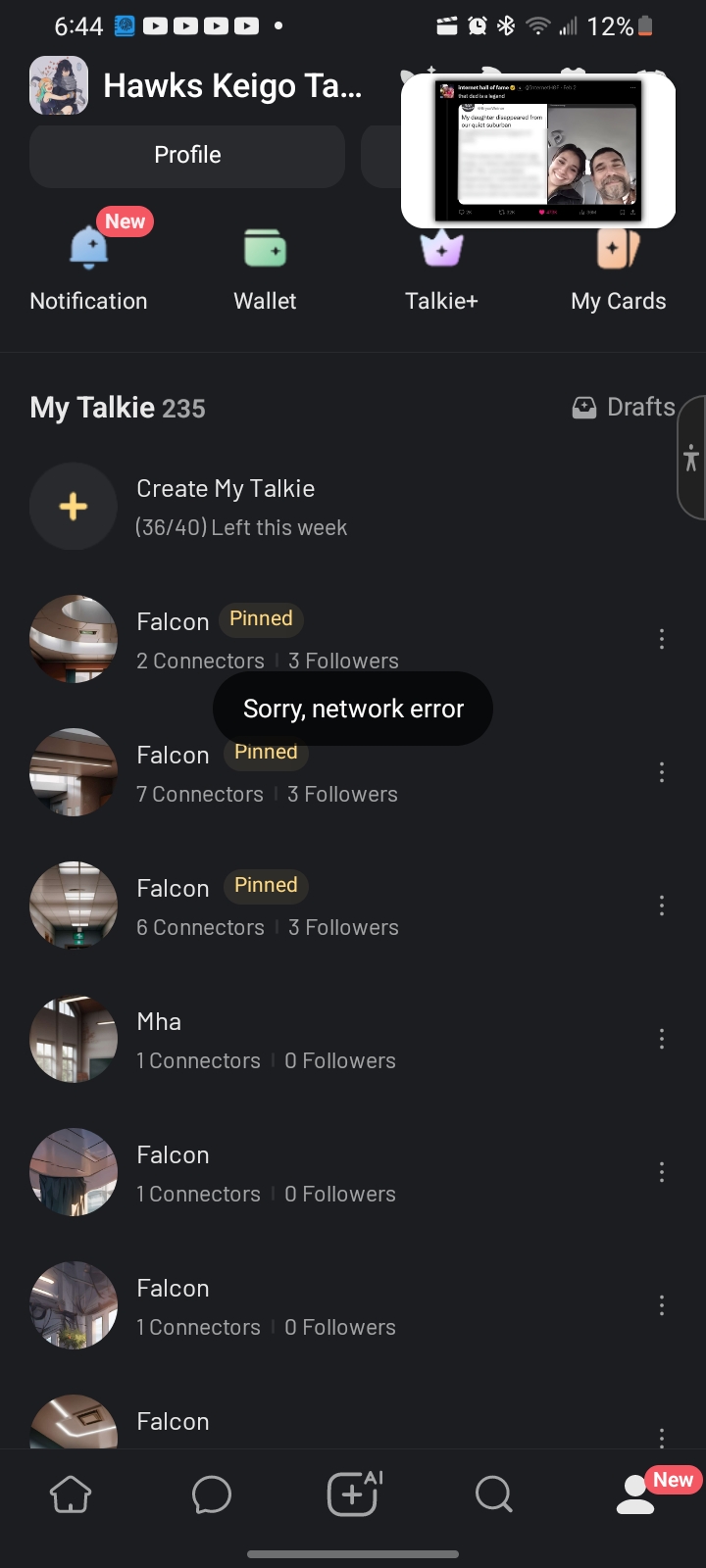This screenshot has height=1568, width=706.
Task: Open the Notification bell icon
Action: (88, 248)
